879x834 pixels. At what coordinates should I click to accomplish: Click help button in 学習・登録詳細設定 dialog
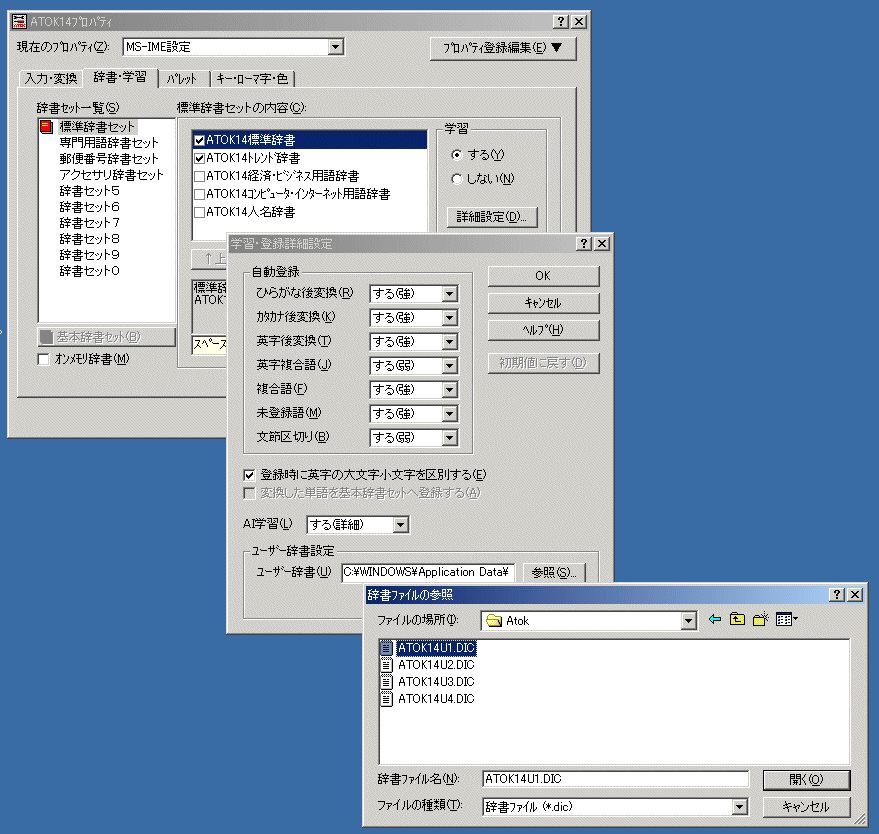pyautogui.click(x=584, y=243)
